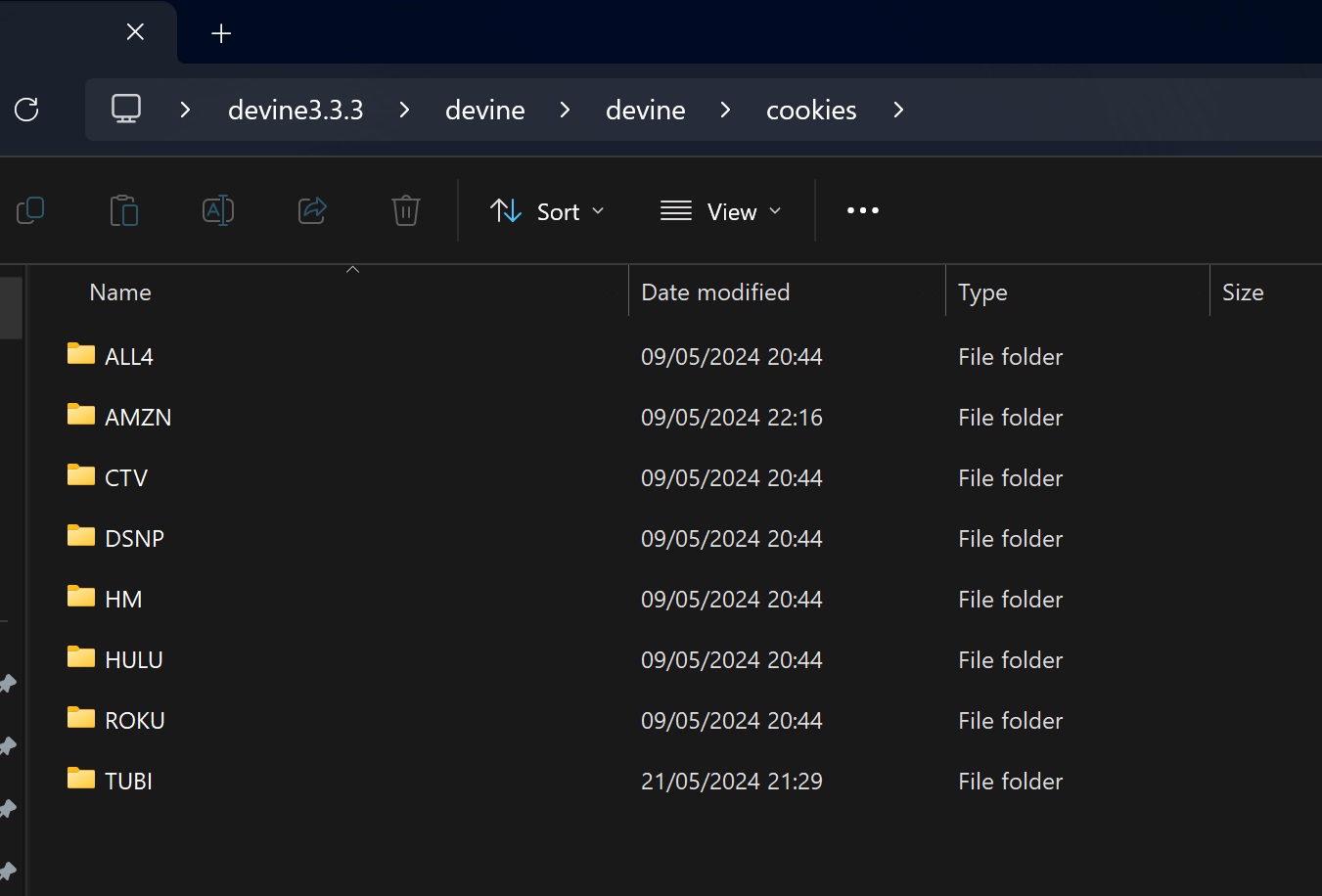Screen dimensions: 1322x896
Task: Click the This PC monitor icon
Action: tap(126, 109)
